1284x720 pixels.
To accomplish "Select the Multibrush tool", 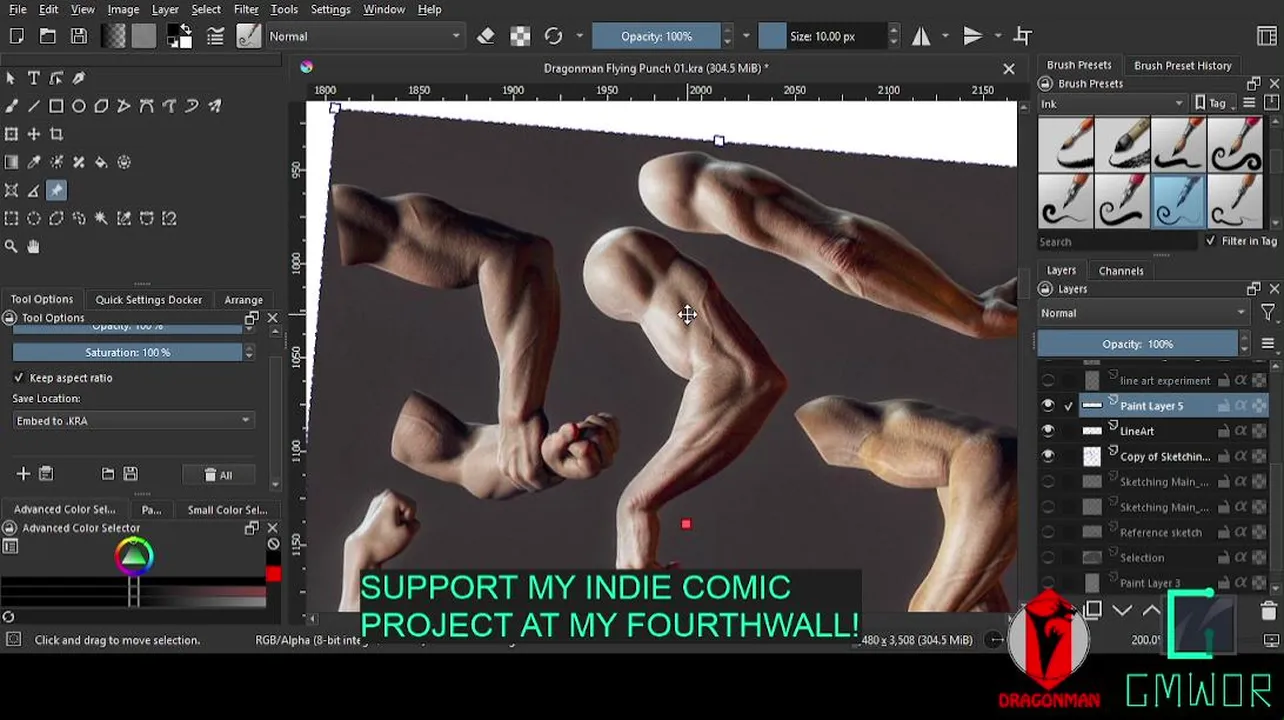I will (x=215, y=106).
